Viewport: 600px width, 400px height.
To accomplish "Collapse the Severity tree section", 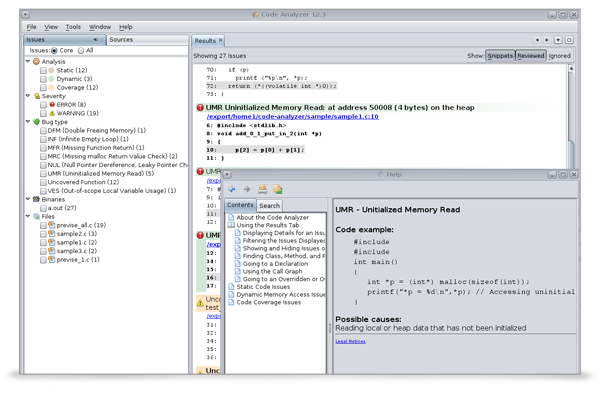I will click(x=29, y=94).
